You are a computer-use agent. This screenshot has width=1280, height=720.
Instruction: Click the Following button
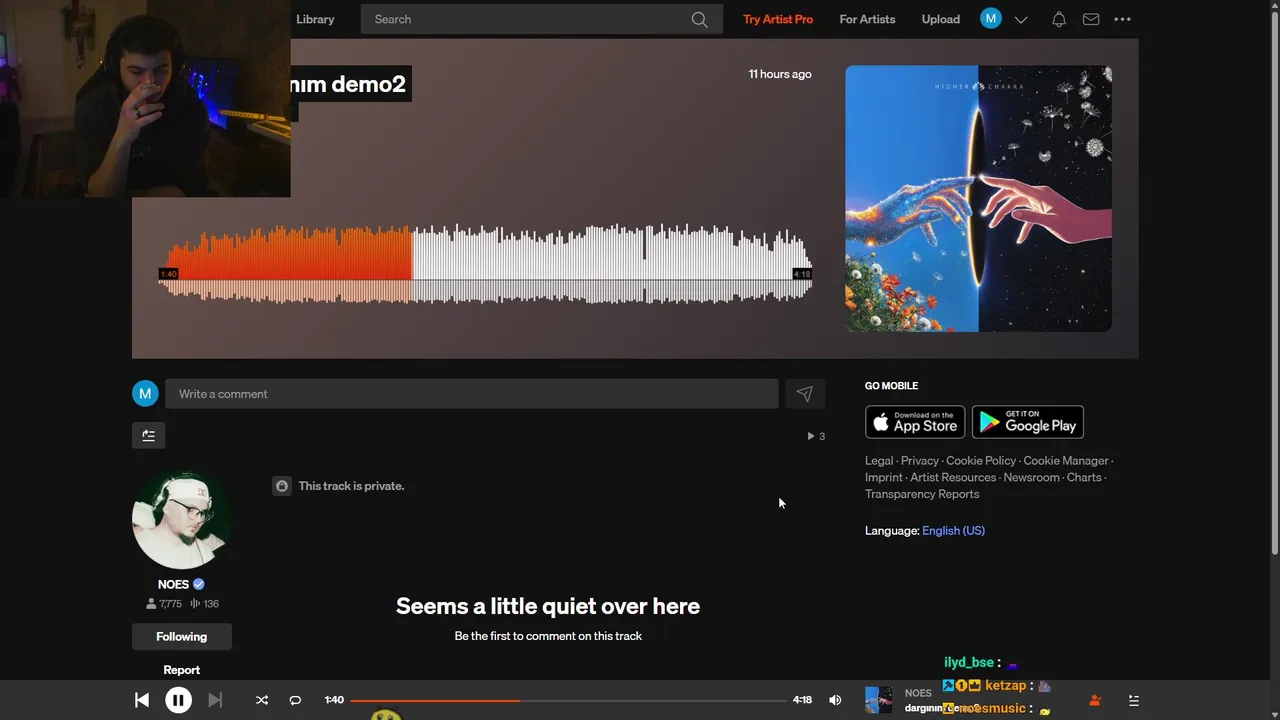tap(181, 637)
